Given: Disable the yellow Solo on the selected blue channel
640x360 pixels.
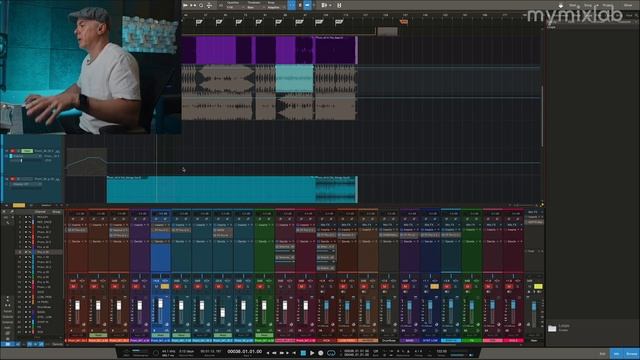Looking at the screenshot, I should pos(165,287).
